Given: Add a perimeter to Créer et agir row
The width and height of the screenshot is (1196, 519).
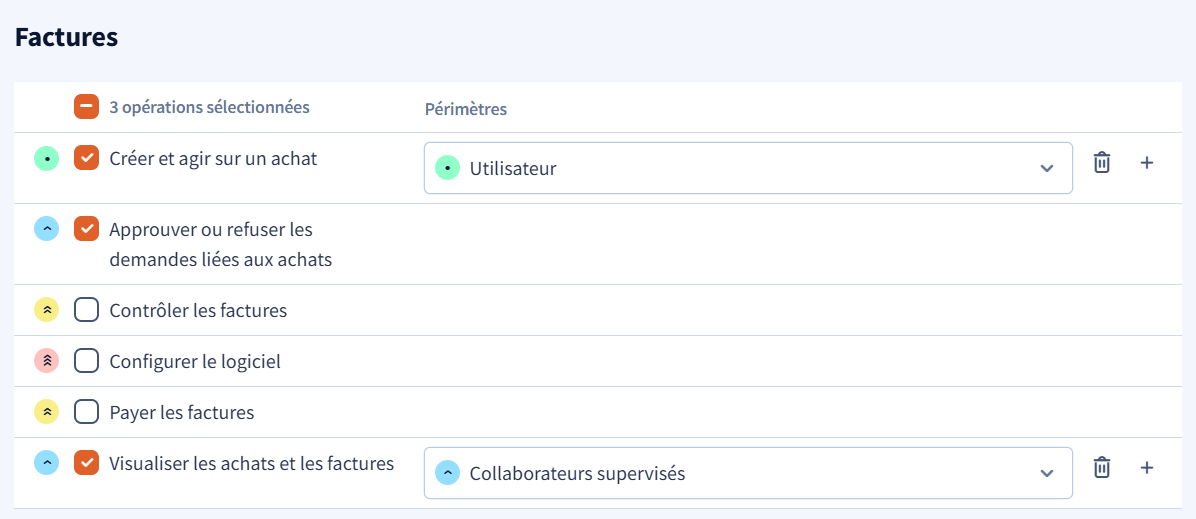Looking at the screenshot, I should (1146, 163).
